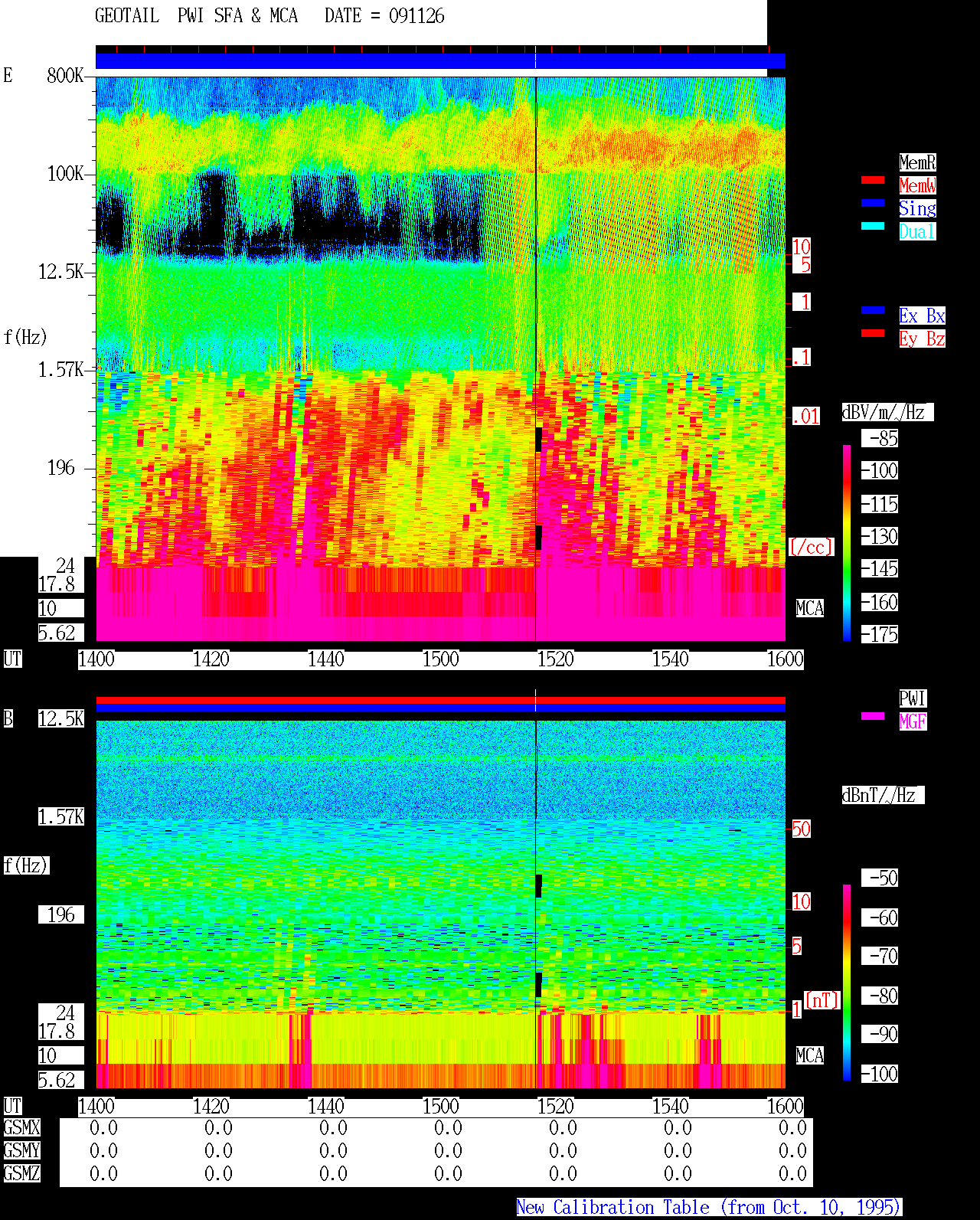Select the -80 color scale value
980x1220 pixels.
click(880, 996)
